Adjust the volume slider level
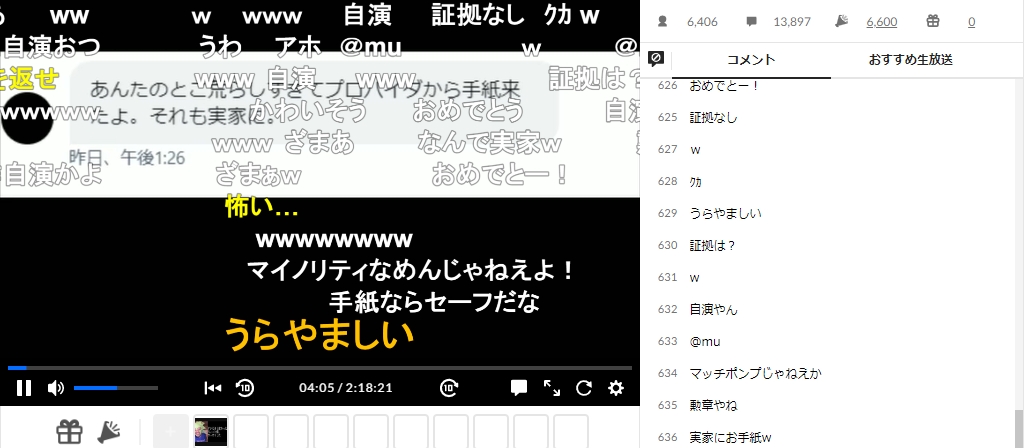Screen dimensions: 1024x448 point(115,388)
